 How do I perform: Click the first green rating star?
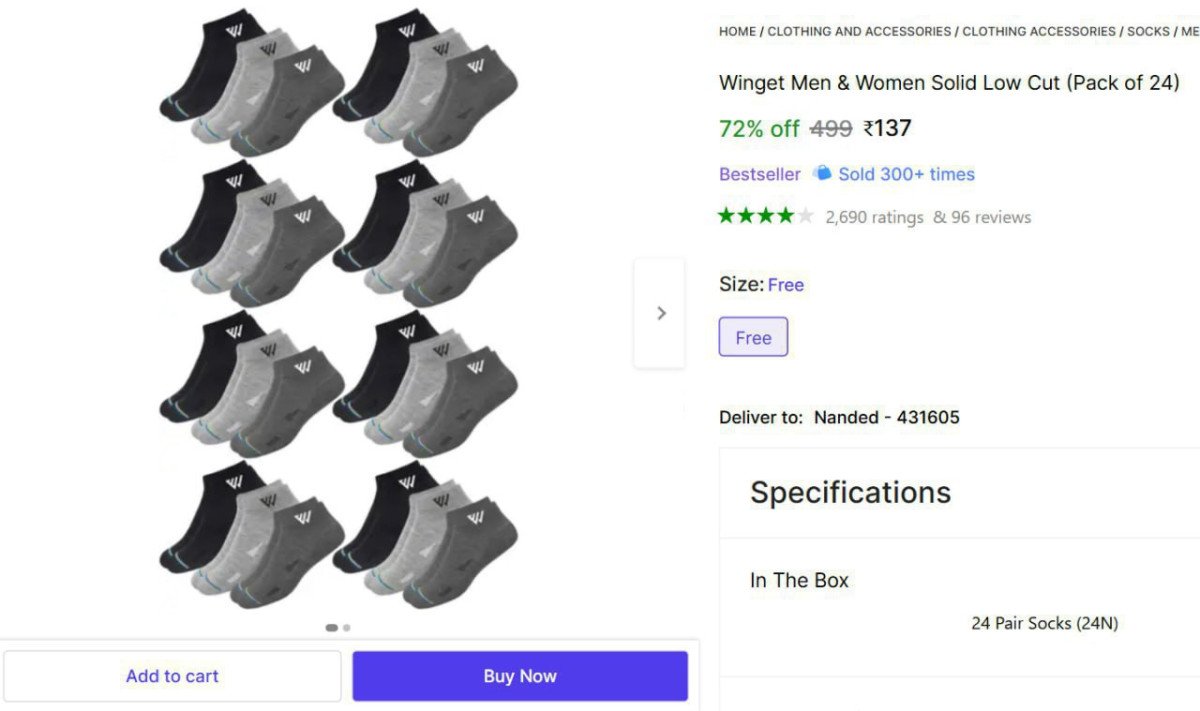pos(726,215)
